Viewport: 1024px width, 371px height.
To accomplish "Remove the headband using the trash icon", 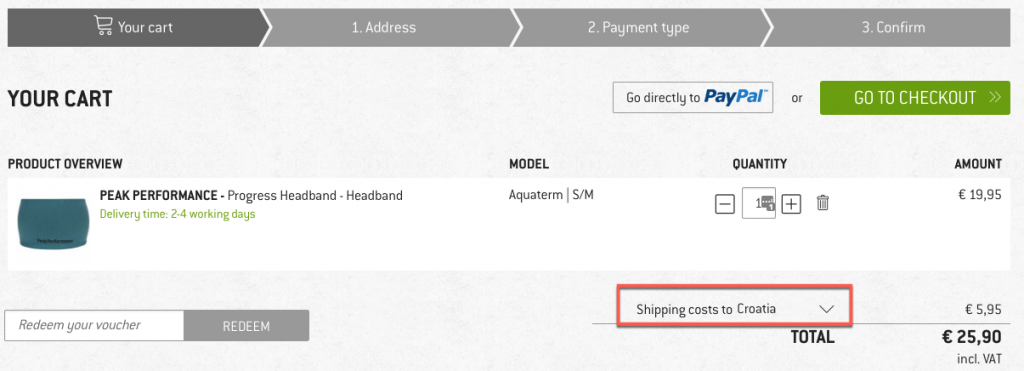I will tap(823, 202).
